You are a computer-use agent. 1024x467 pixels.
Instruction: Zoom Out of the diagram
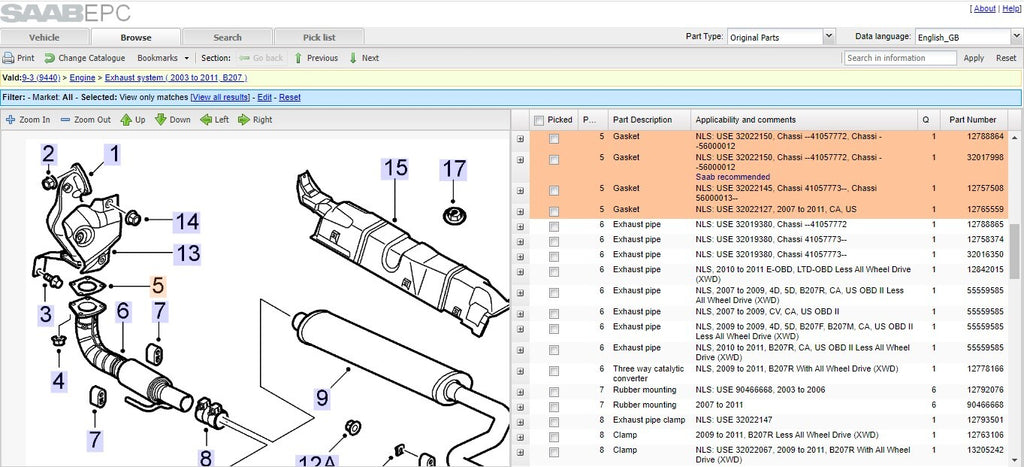pyautogui.click(x=86, y=120)
